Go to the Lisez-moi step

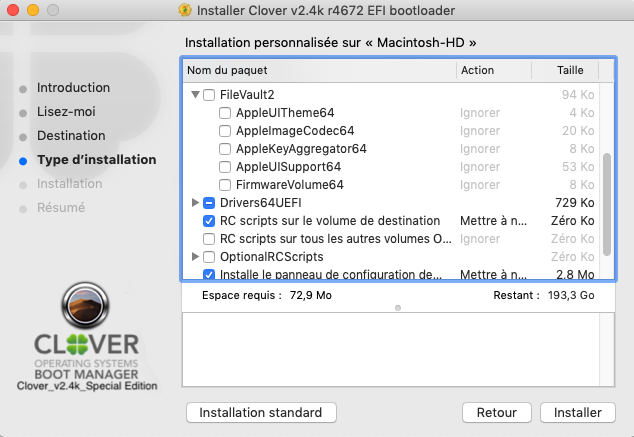66,112
